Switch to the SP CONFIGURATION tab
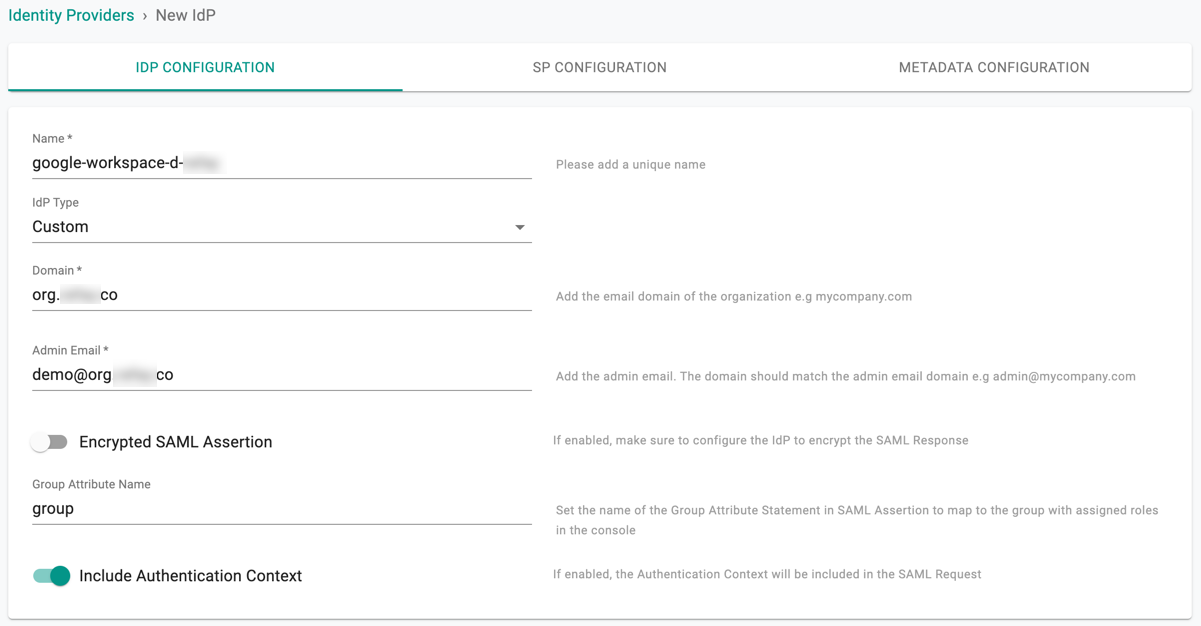Image resolution: width=1201 pixels, height=626 pixels. point(600,68)
